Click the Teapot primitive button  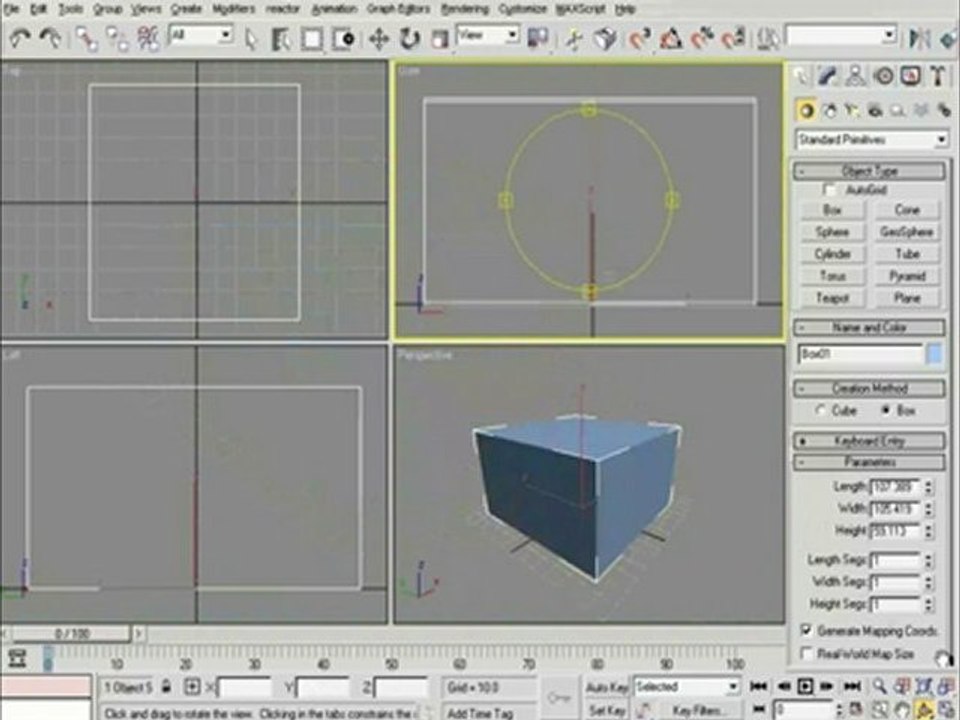tap(832, 298)
